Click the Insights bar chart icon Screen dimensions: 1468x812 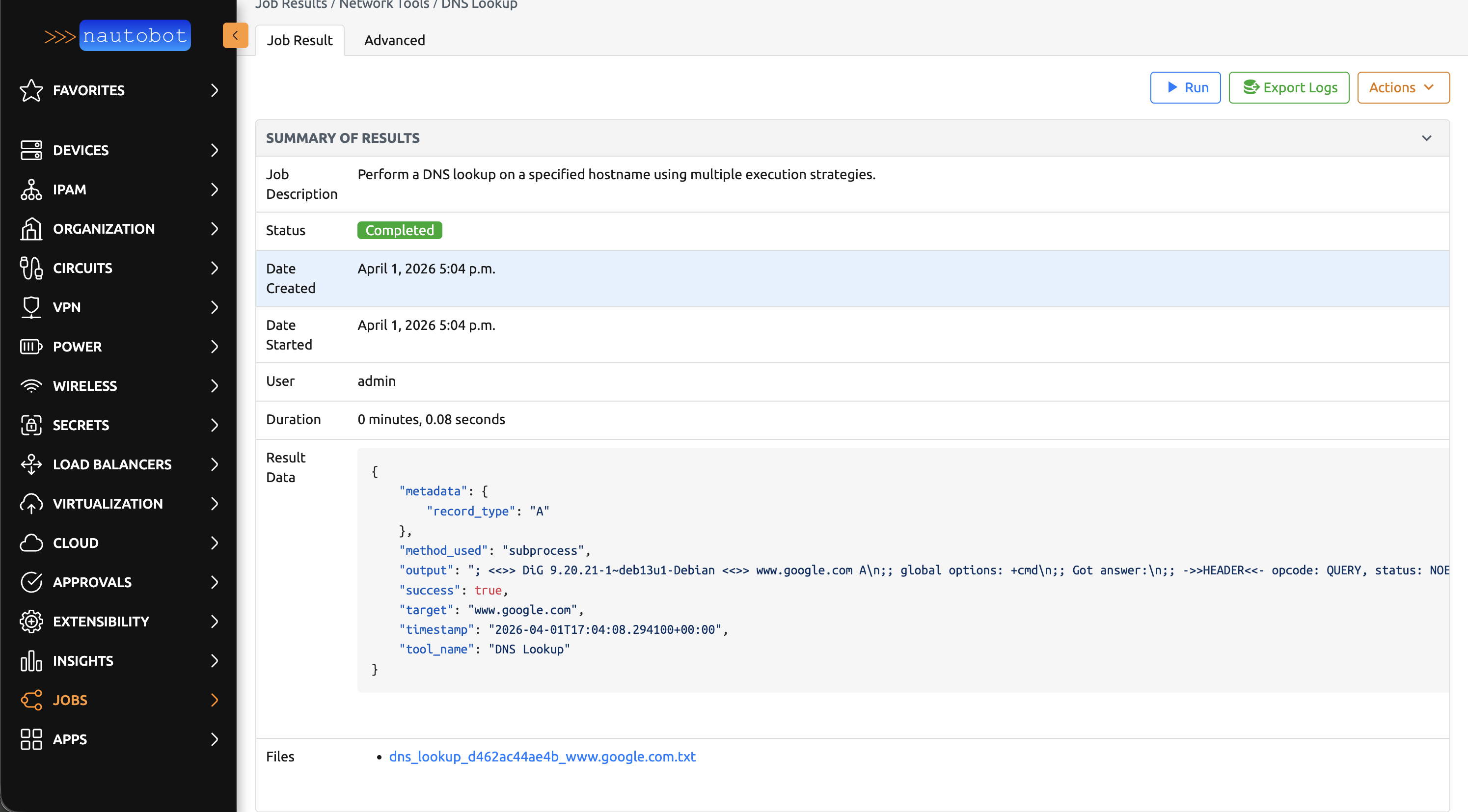[31, 661]
